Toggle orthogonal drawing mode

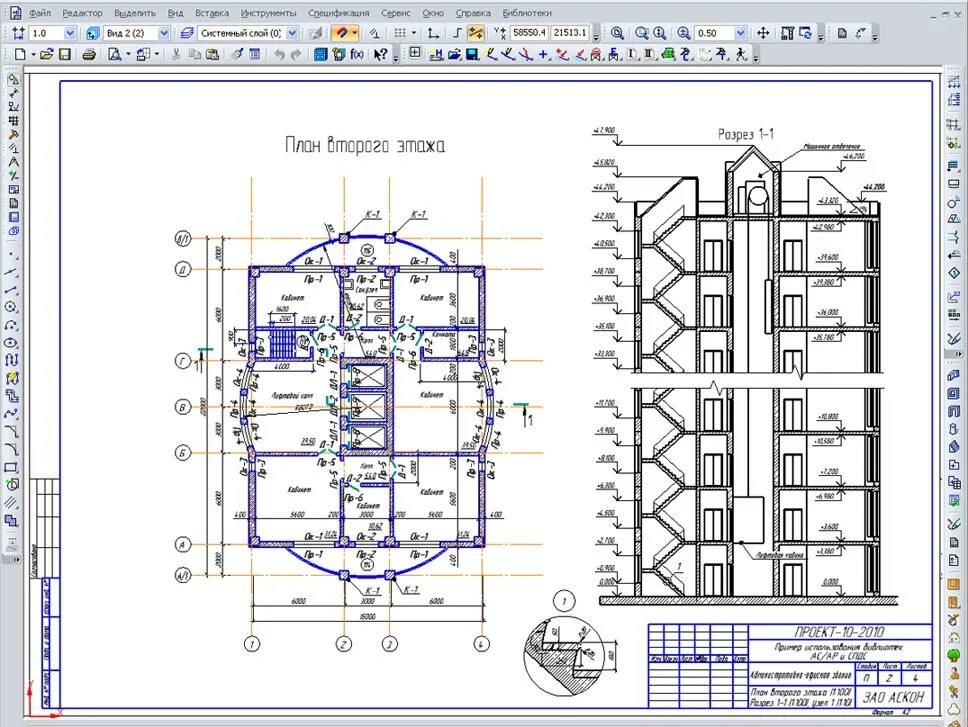pos(457,33)
